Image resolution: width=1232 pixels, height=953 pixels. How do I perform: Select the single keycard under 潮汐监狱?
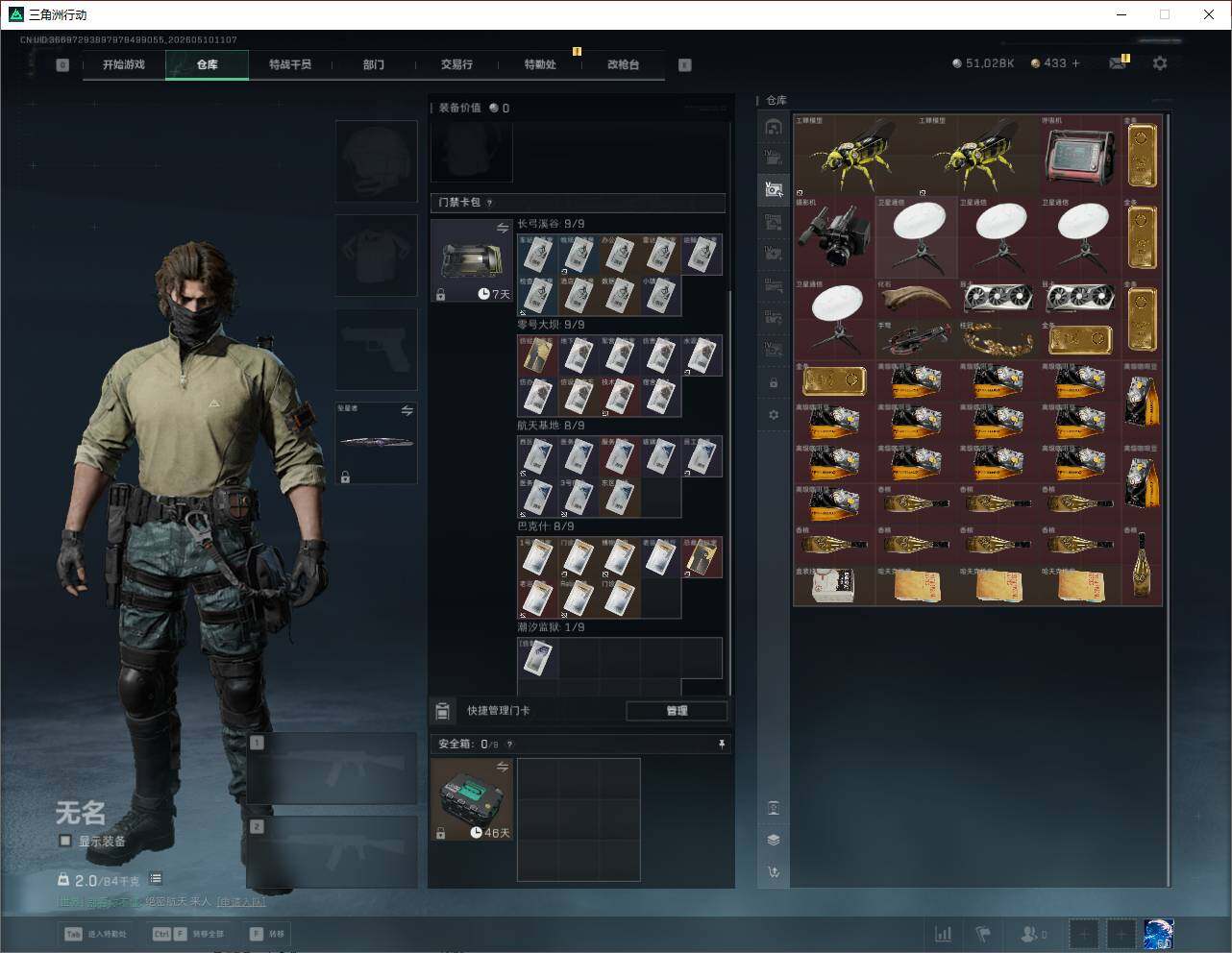(538, 657)
